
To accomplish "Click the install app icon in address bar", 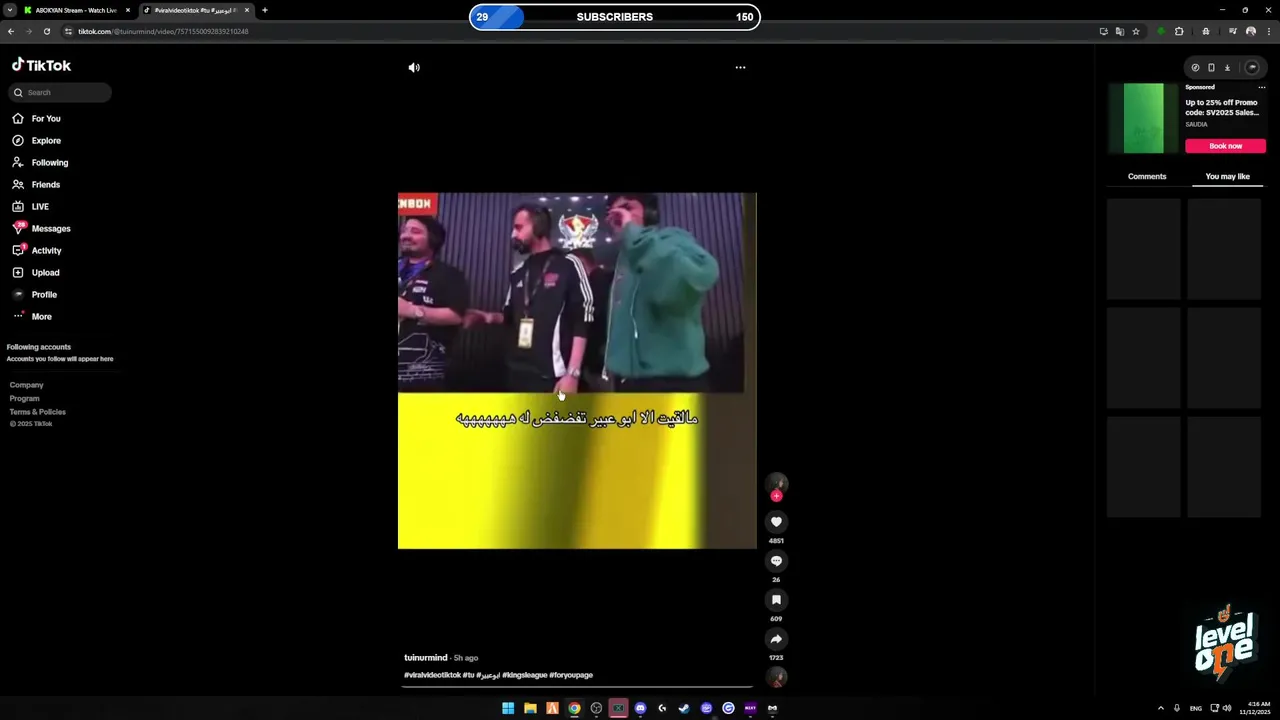I will tap(1104, 31).
